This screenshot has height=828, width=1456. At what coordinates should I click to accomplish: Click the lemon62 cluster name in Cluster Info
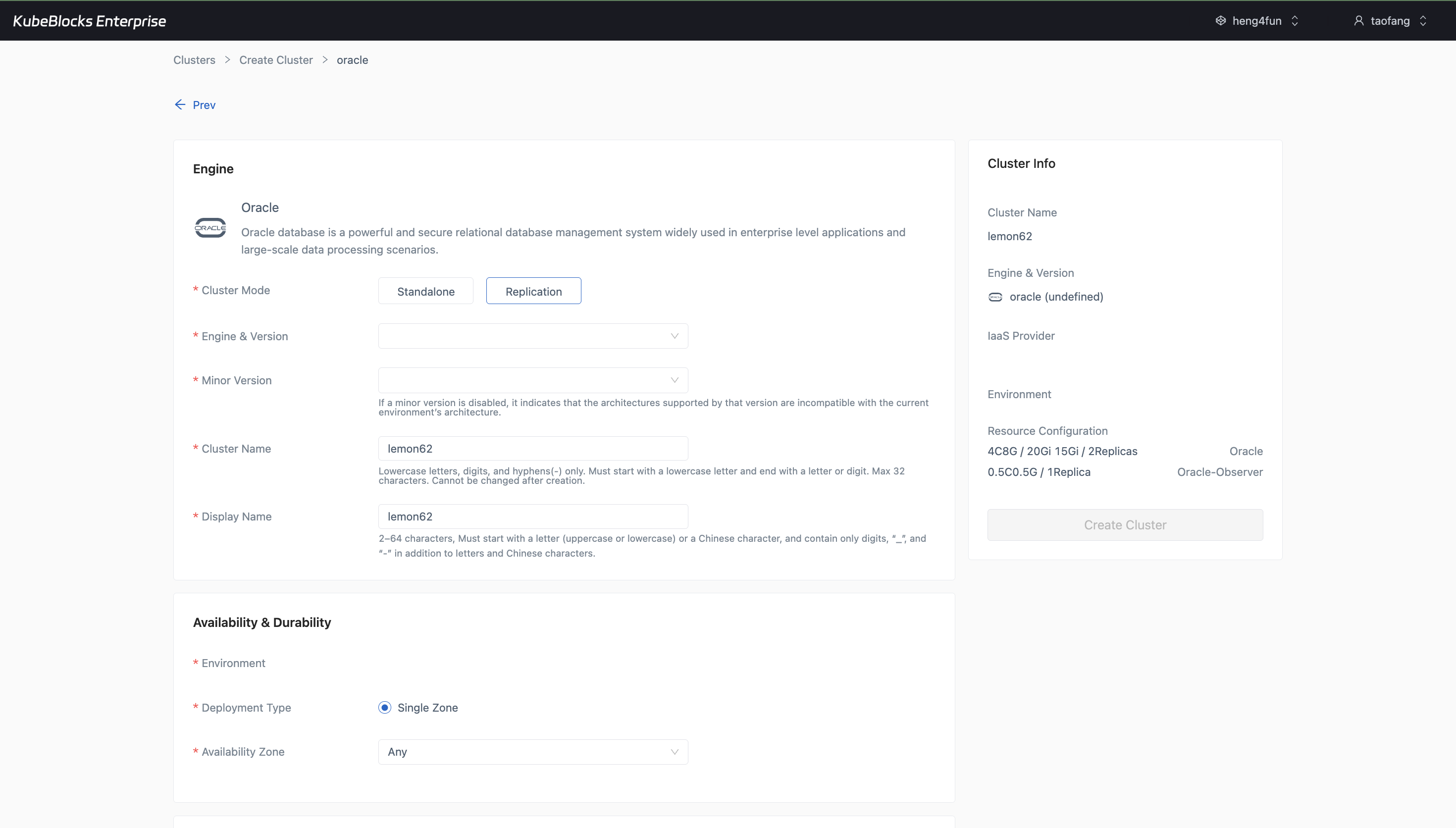[x=1010, y=237]
